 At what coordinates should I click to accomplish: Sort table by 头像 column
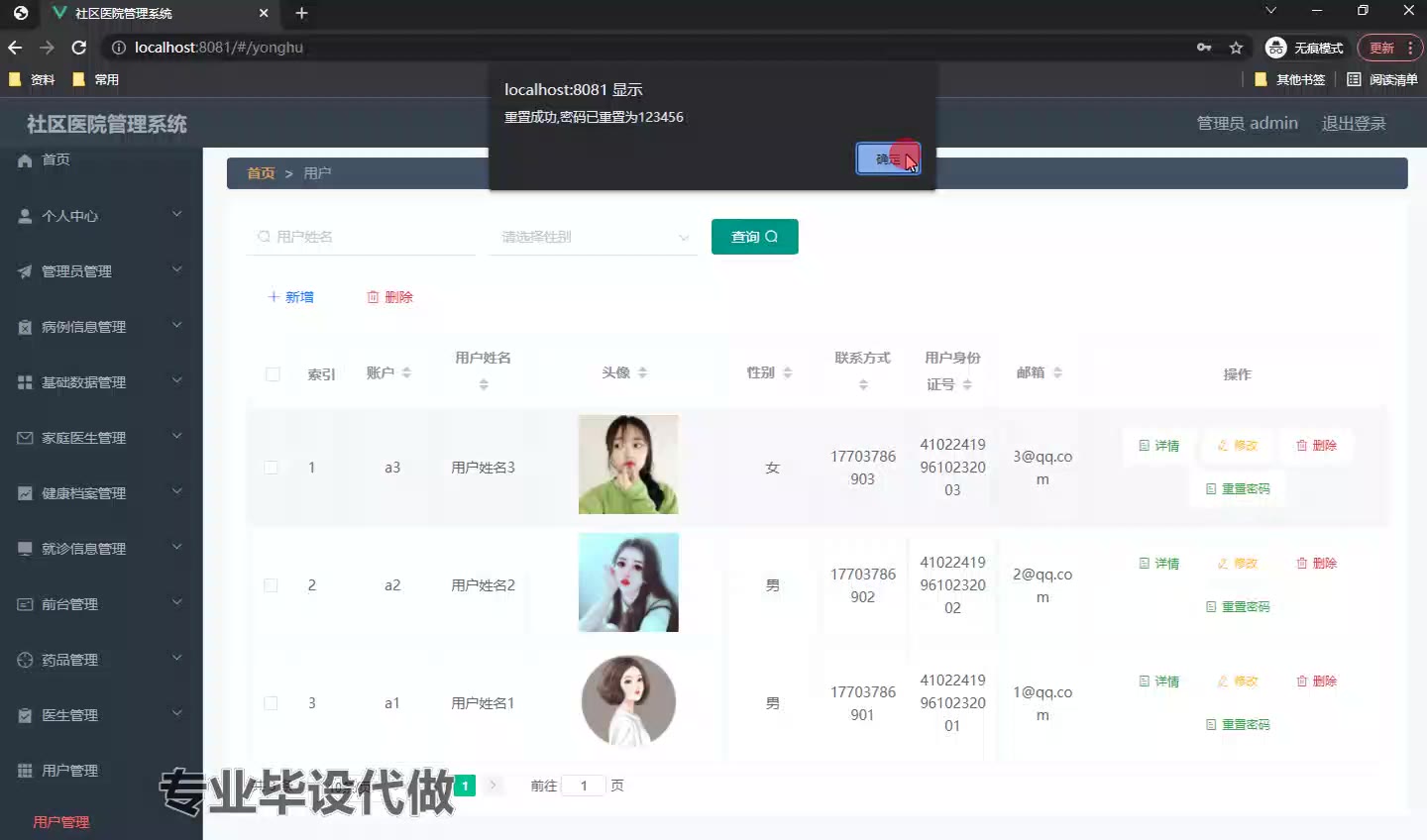tap(642, 373)
